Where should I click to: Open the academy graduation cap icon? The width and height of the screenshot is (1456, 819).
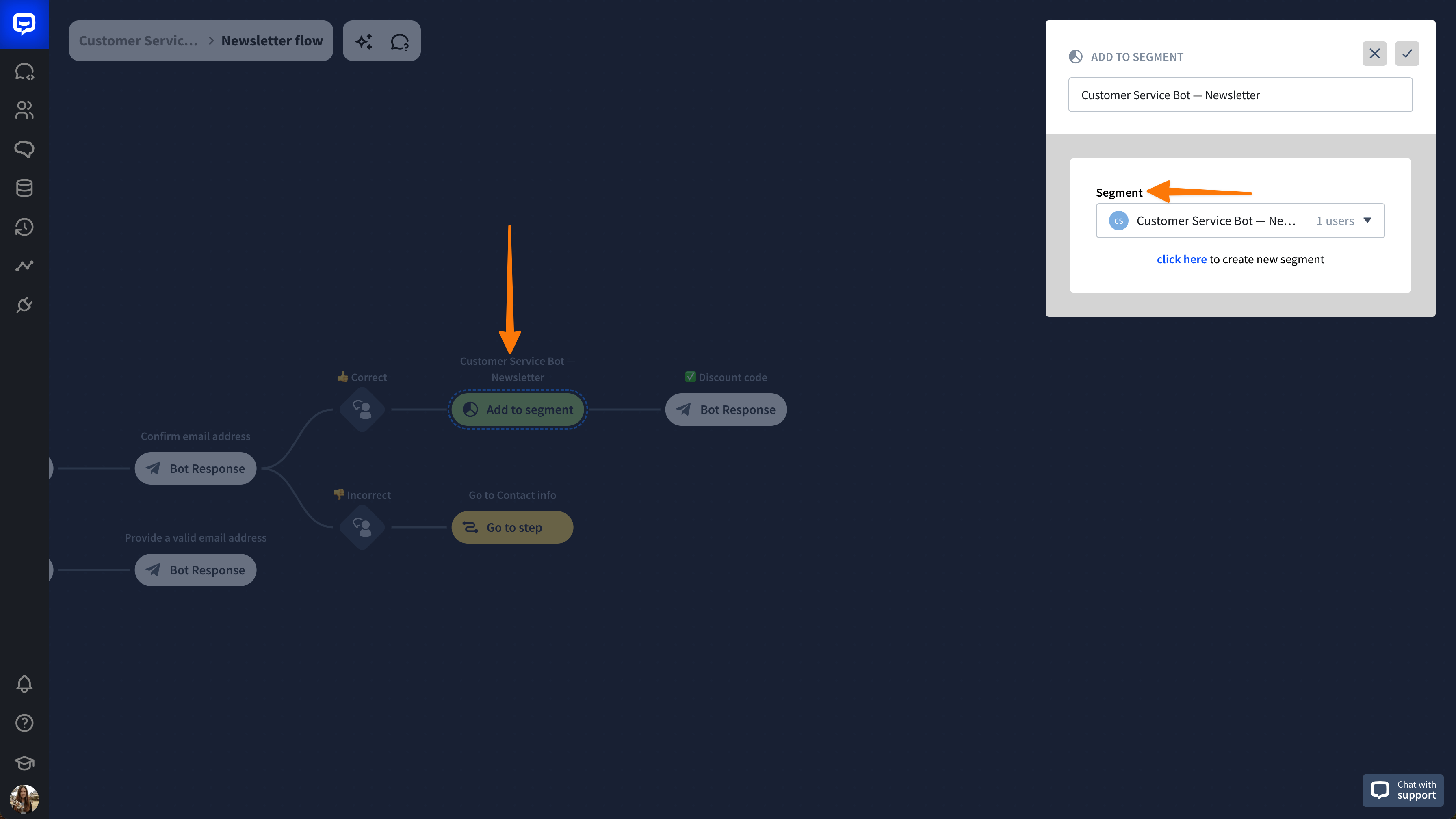24,763
